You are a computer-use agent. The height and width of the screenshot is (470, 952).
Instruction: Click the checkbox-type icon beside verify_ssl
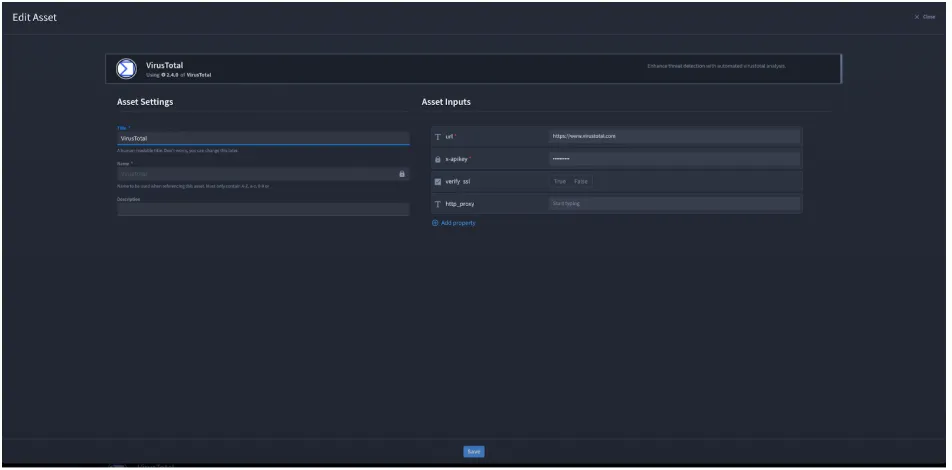(x=438, y=182)
